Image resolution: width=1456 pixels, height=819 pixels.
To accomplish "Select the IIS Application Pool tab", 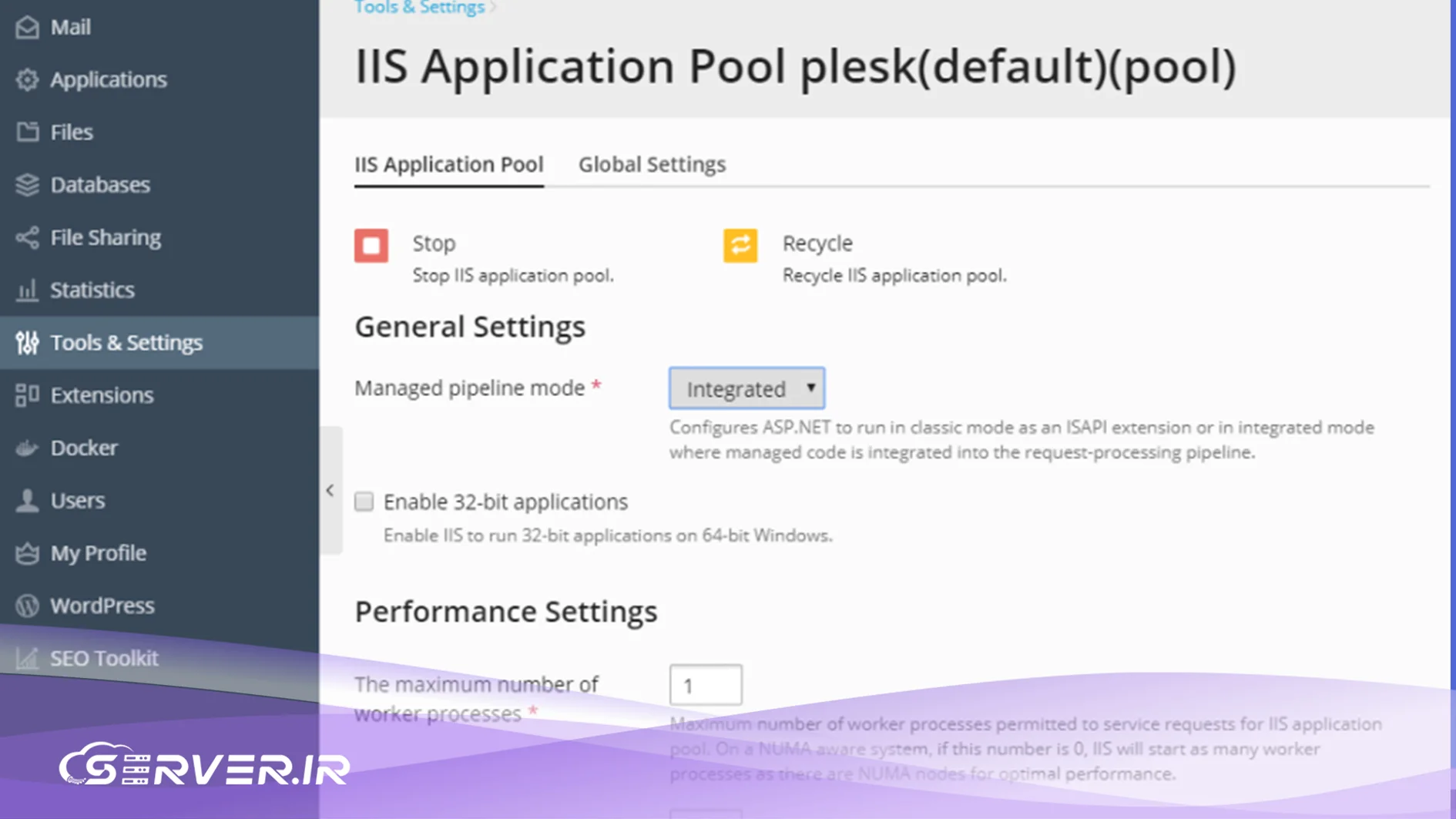I will (x=448, y=164).
